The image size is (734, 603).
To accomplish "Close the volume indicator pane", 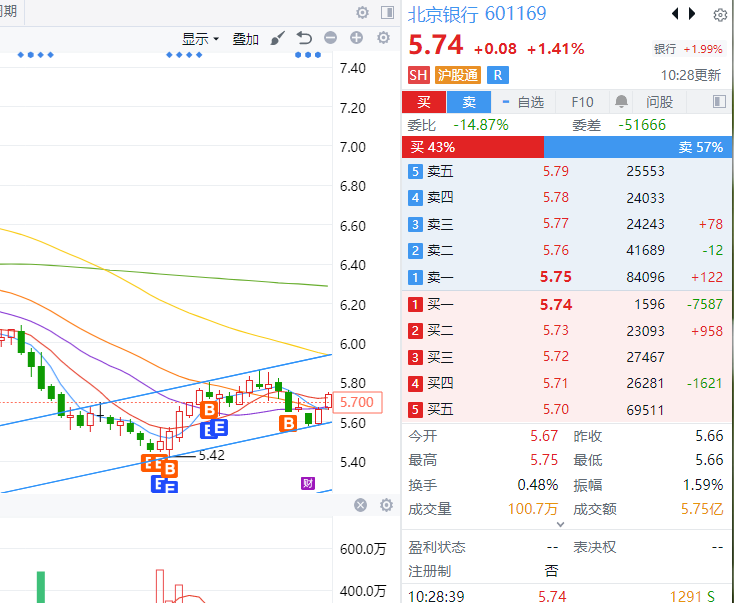I will [360, 505].
